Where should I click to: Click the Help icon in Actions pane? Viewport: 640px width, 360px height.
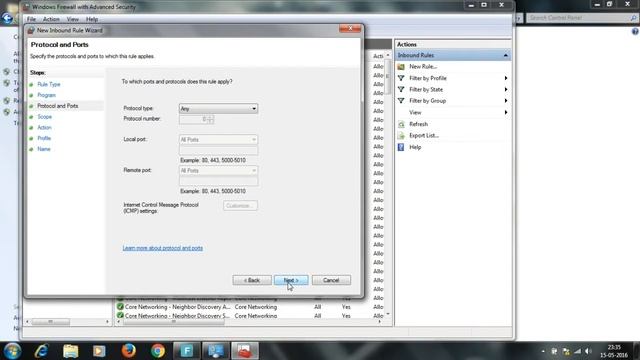pos(401,147)
